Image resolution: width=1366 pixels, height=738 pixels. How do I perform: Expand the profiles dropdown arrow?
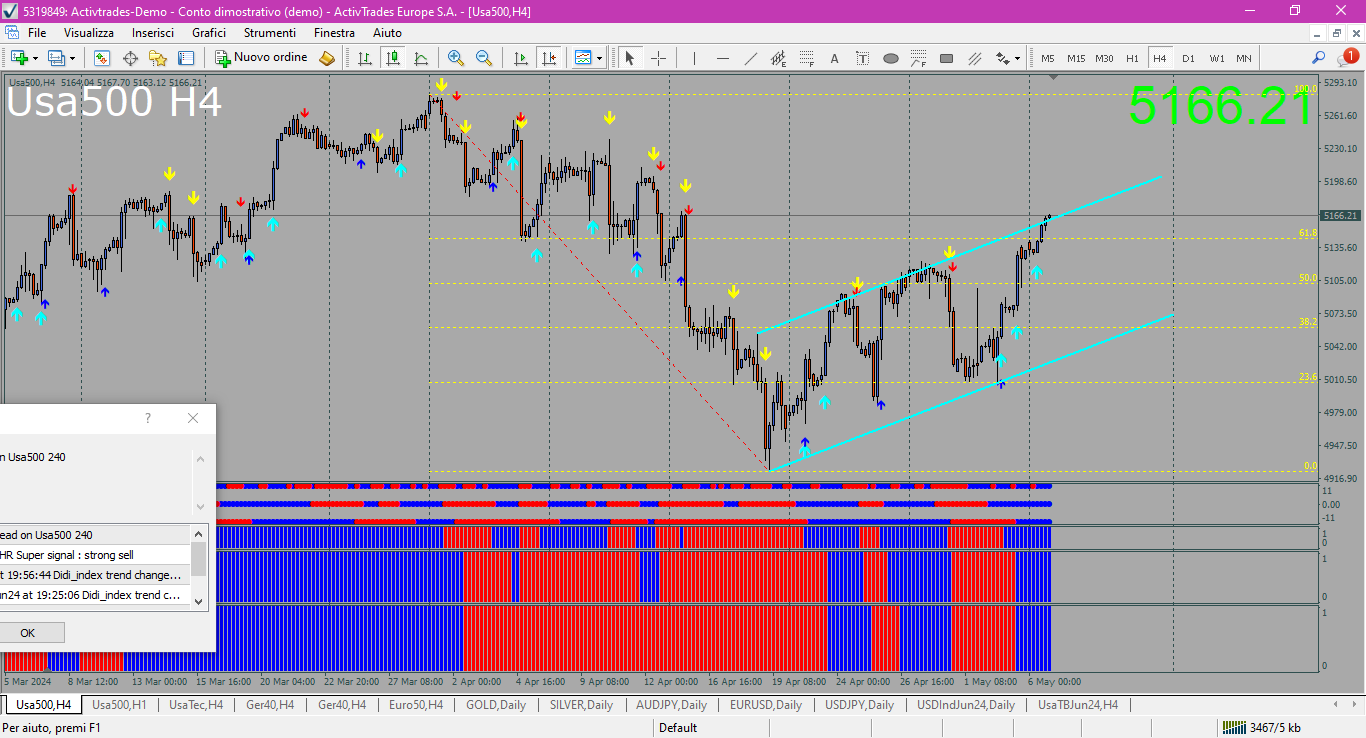point(73,58)
